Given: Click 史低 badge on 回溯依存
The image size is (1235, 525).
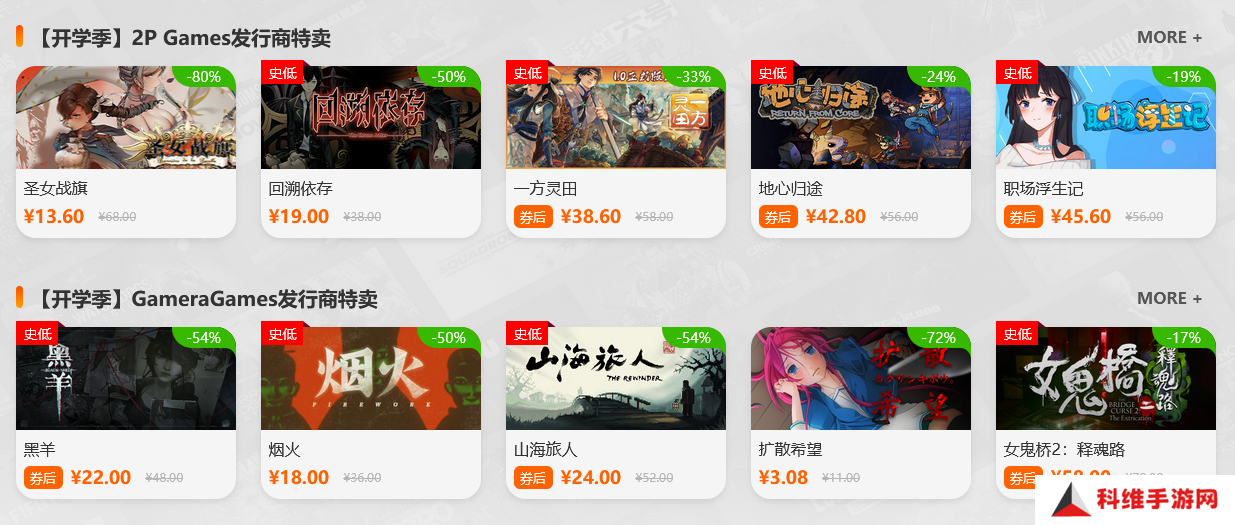Looking at the screenshot, I should coord(283,73).
